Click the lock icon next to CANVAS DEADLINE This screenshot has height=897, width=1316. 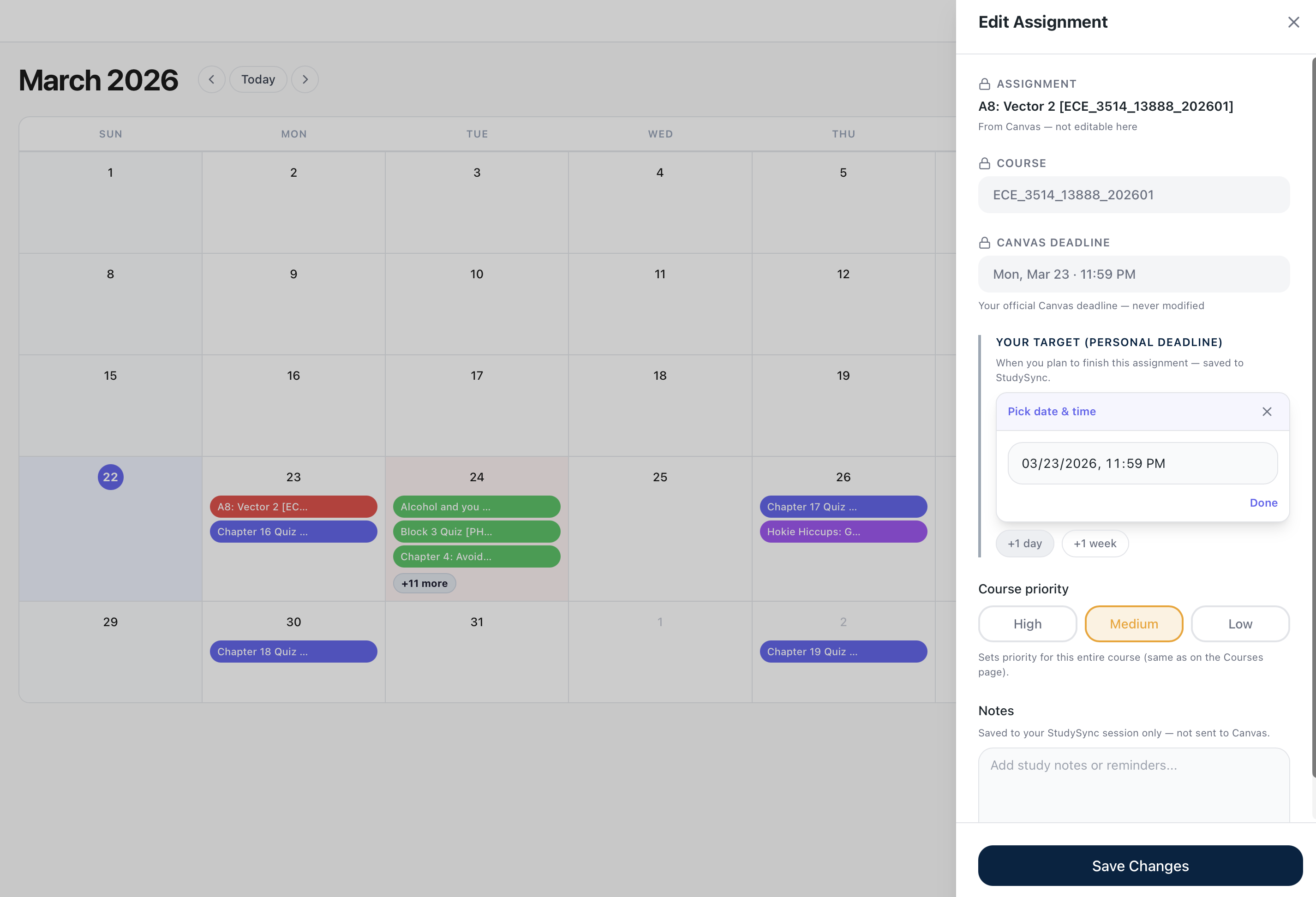point(984,242)
